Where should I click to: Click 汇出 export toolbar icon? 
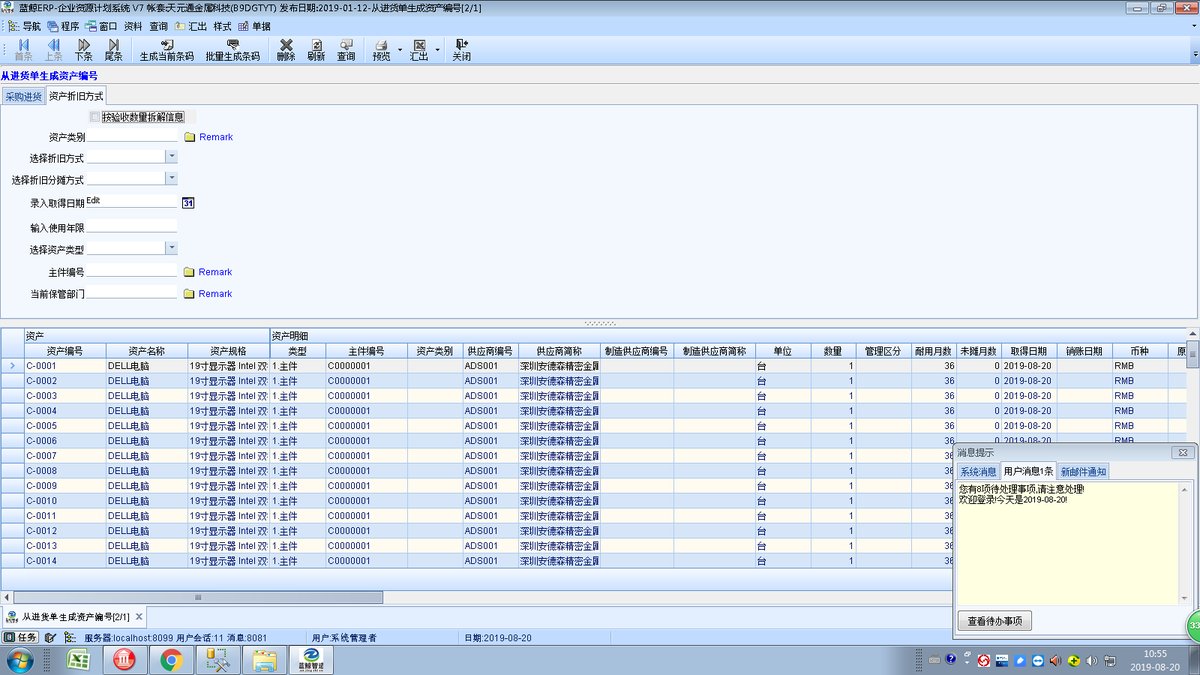419,50
